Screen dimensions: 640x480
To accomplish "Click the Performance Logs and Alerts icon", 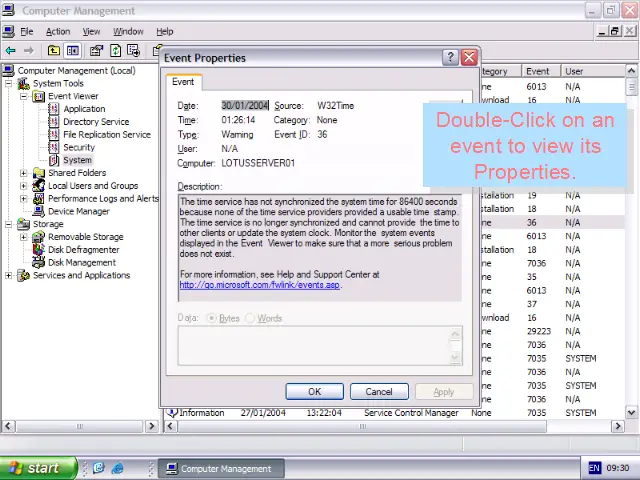I will [39, 198].
